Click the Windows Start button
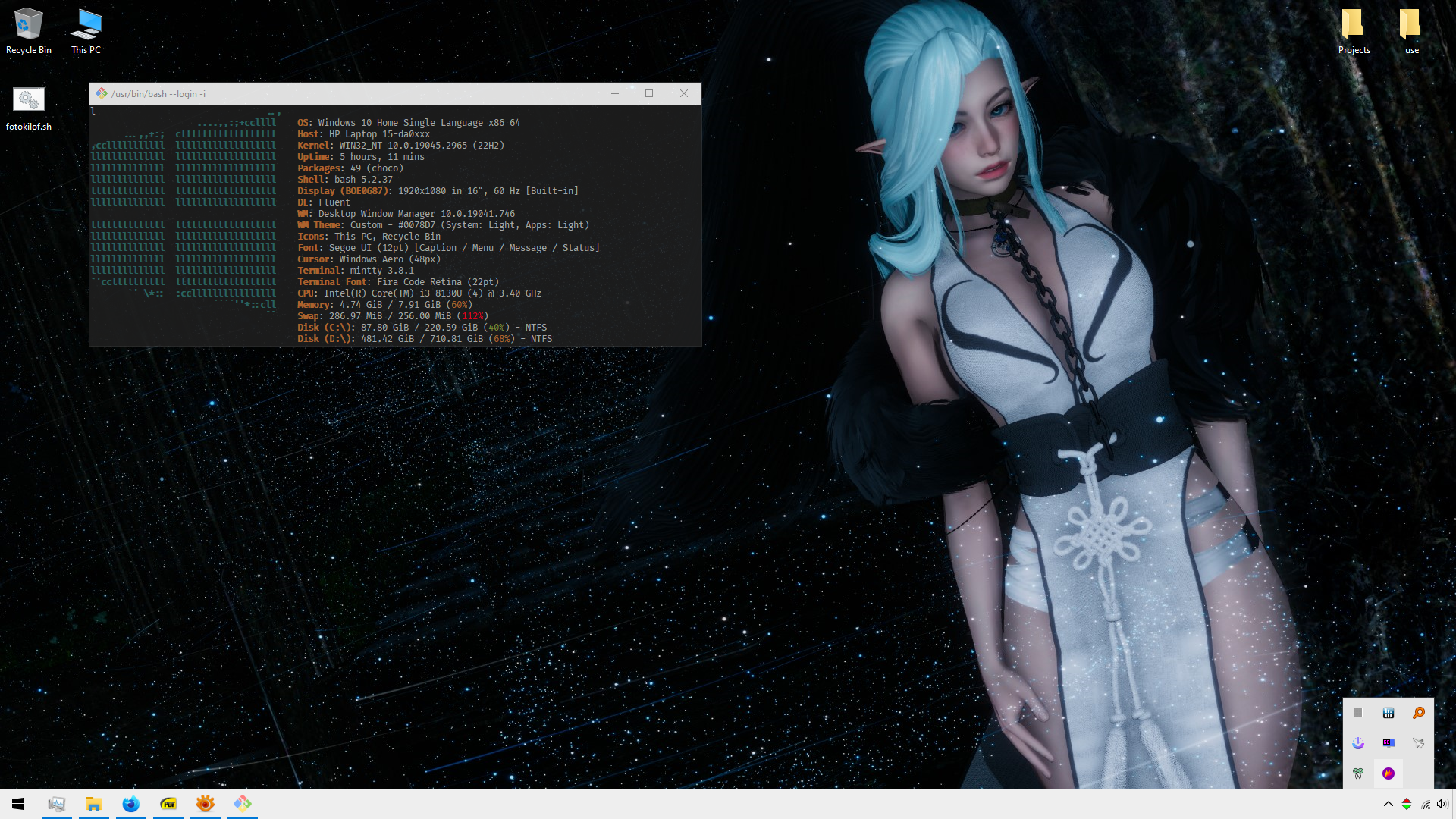This screenshot has height=819, width=1456. coord(18,804)
